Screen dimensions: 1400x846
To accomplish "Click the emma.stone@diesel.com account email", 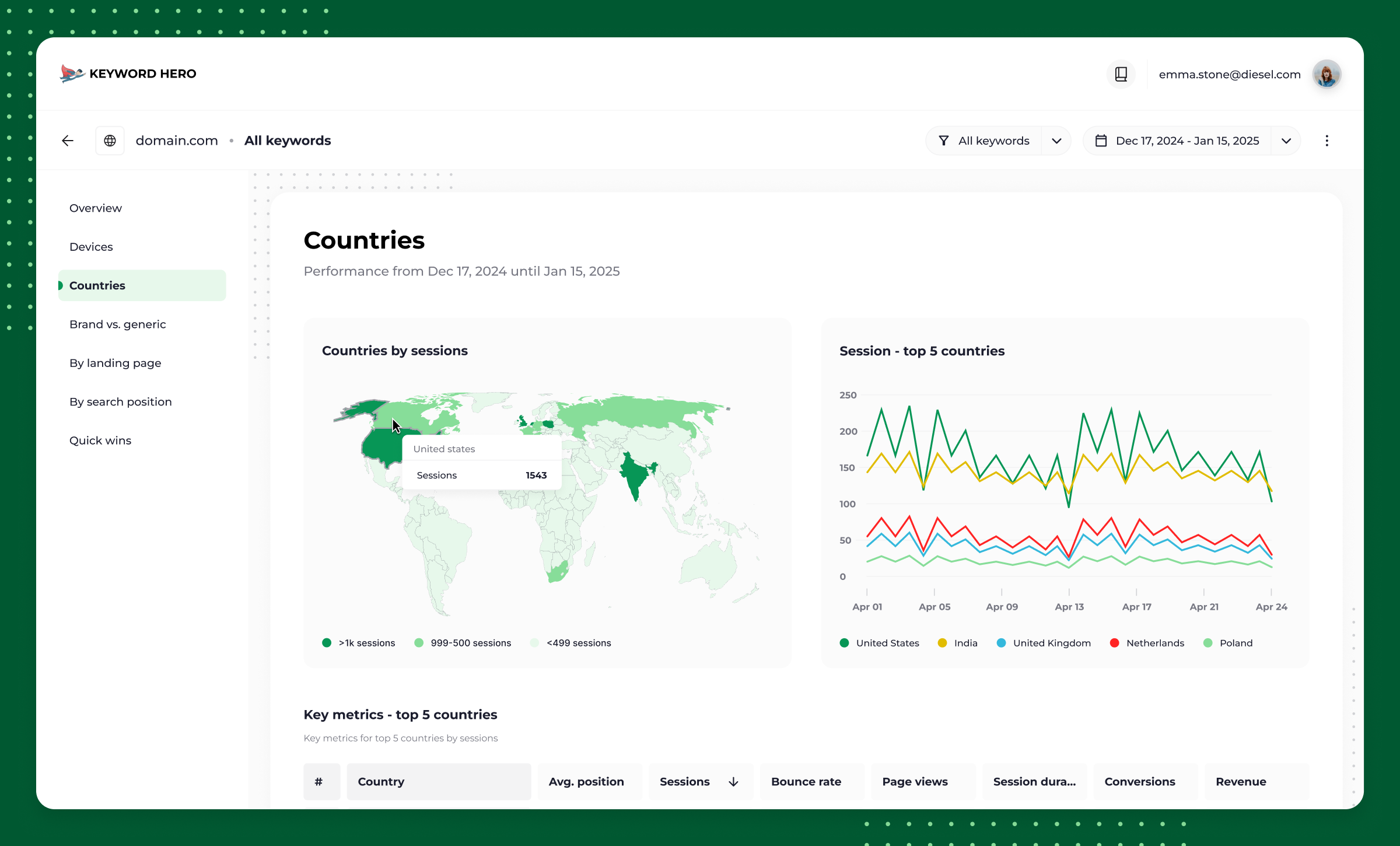I will (x=1229, y=75).
